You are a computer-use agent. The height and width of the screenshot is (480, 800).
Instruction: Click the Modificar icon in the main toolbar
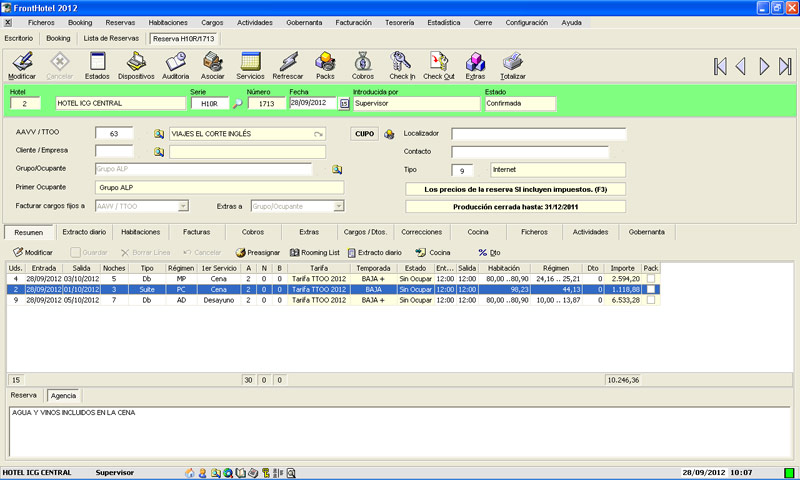coord(22,62)
